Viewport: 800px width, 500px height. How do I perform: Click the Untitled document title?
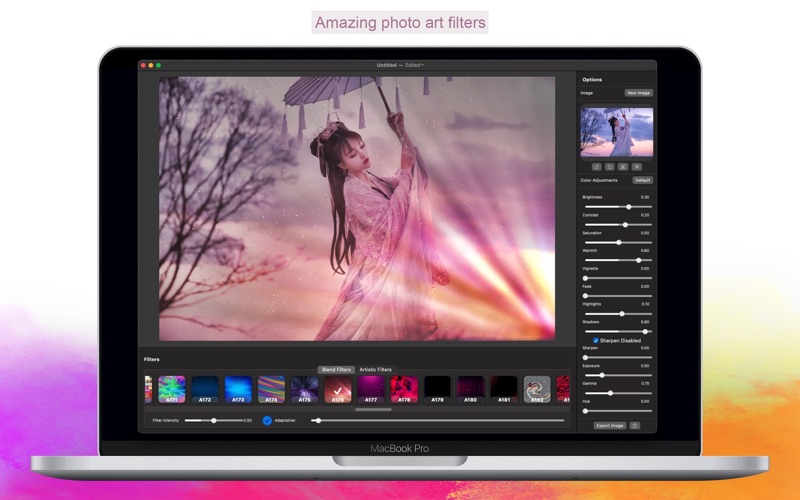(386, 65)
